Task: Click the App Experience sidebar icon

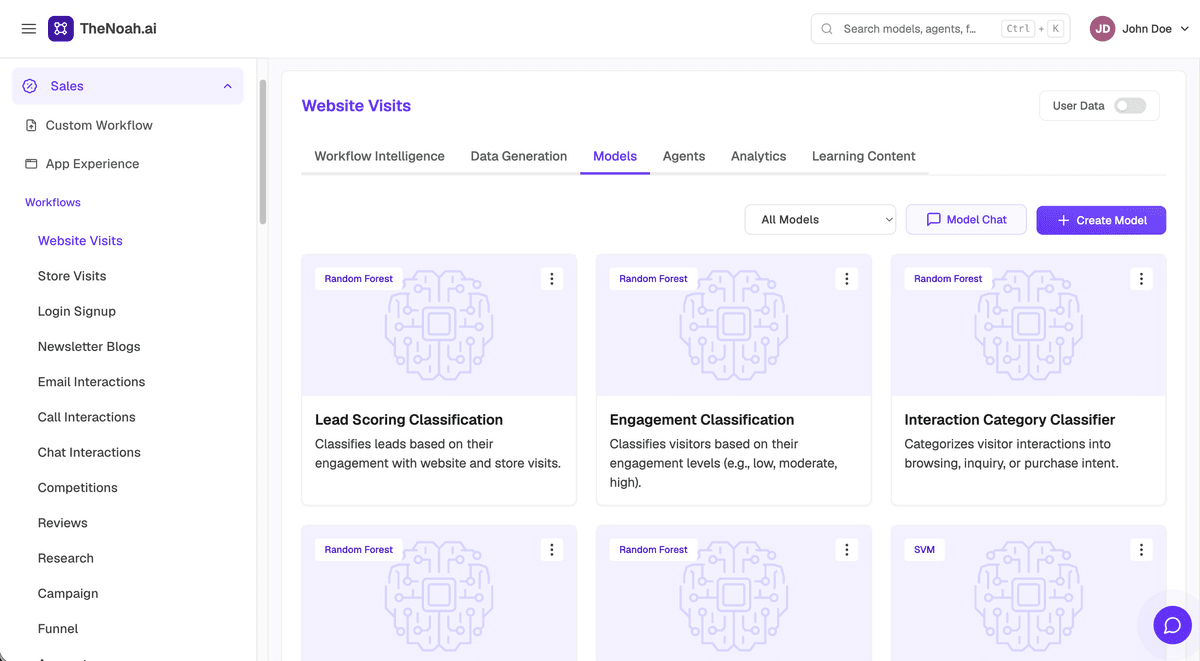Action: point(31,164)
